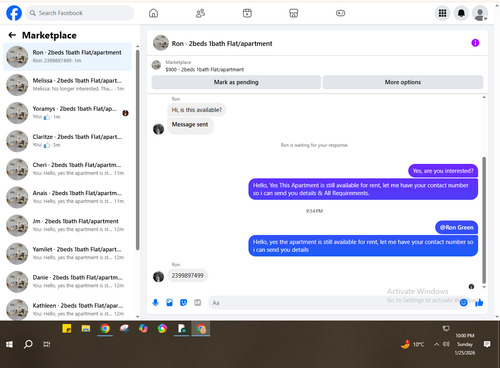
Task: Open File Explorer on taskbar
Action: 86,329
